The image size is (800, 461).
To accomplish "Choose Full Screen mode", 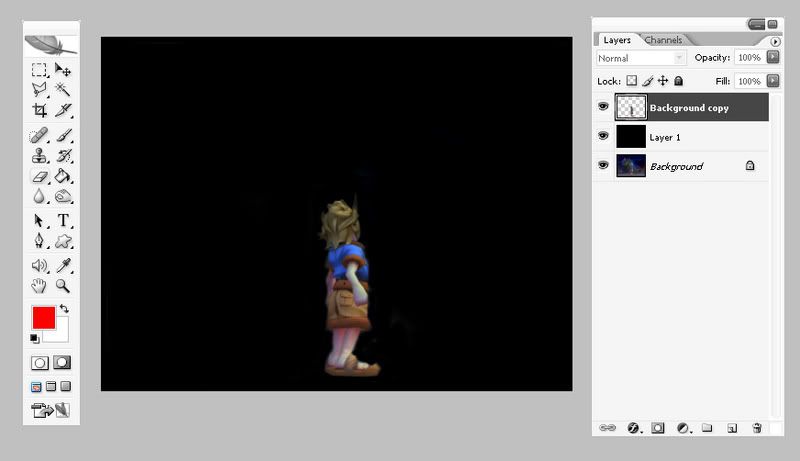I will tap(65, 387).
